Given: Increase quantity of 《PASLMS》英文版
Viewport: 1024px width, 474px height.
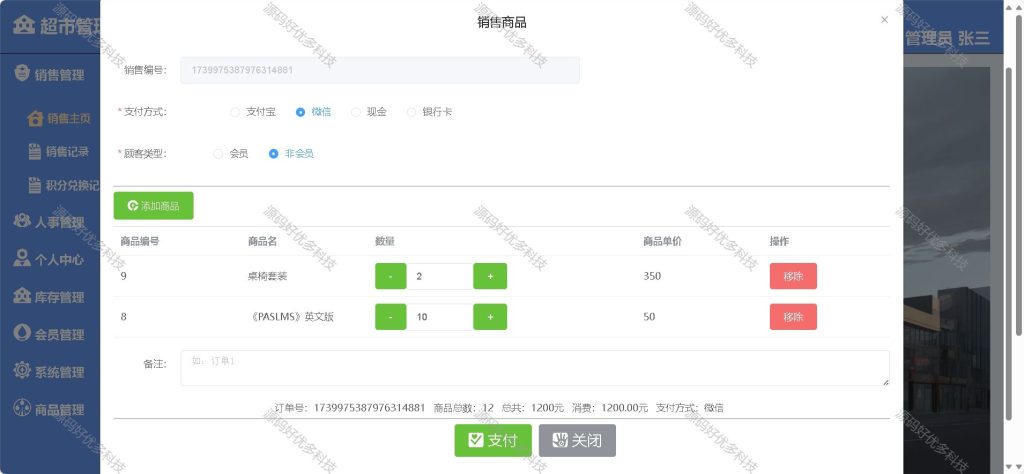Looking at the screenshot, I should (490, 317).
